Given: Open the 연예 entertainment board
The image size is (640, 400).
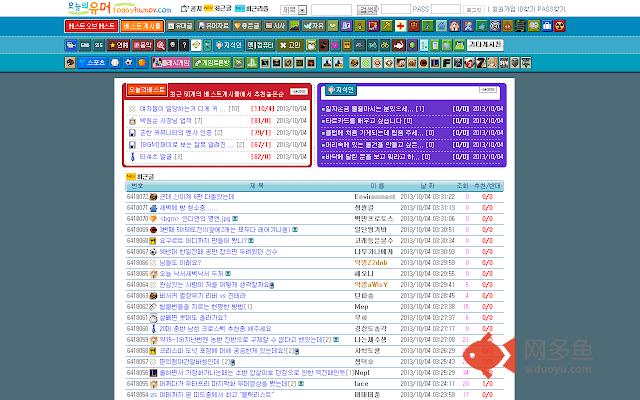Looking at the screenshot, I should 118,45.
